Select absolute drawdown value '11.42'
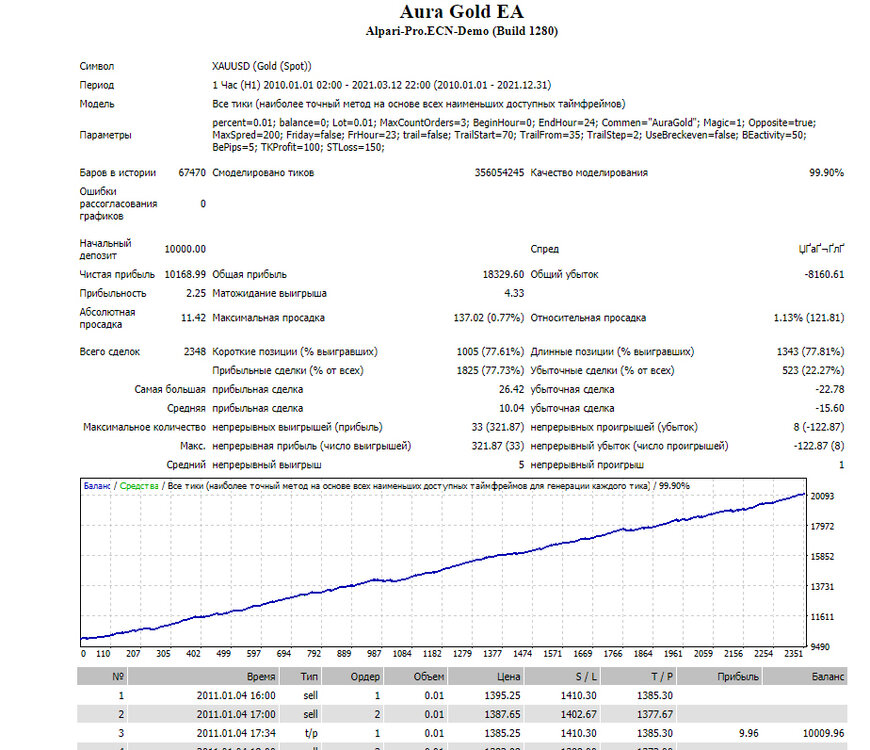 click(x=193, y=317)
